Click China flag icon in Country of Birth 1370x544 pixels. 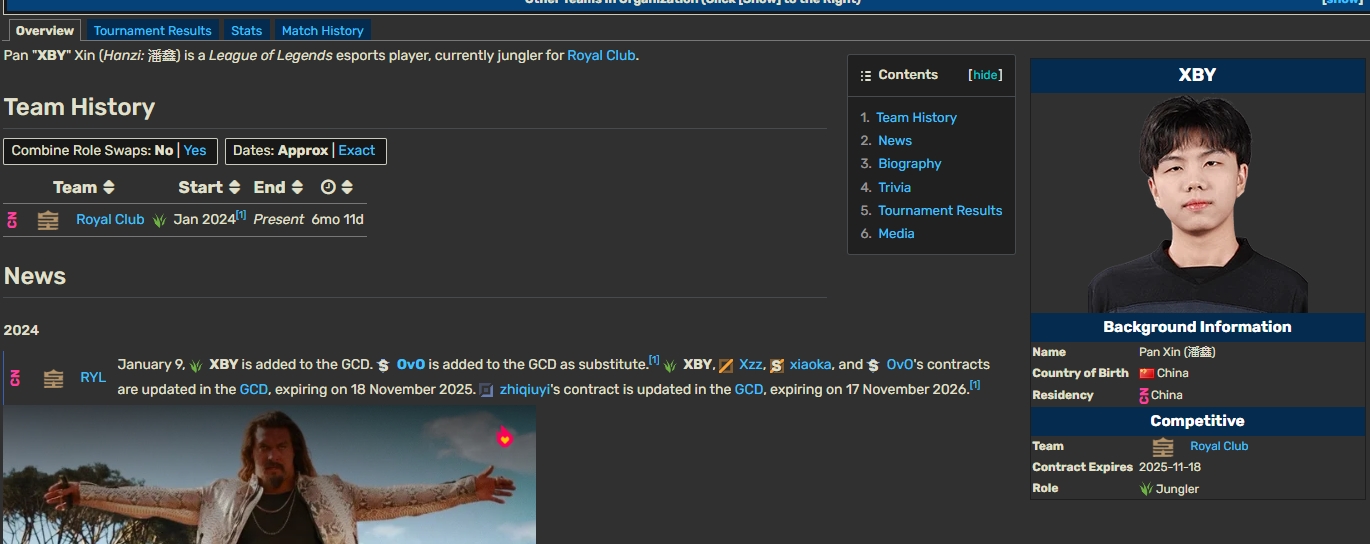[1147, 373]
